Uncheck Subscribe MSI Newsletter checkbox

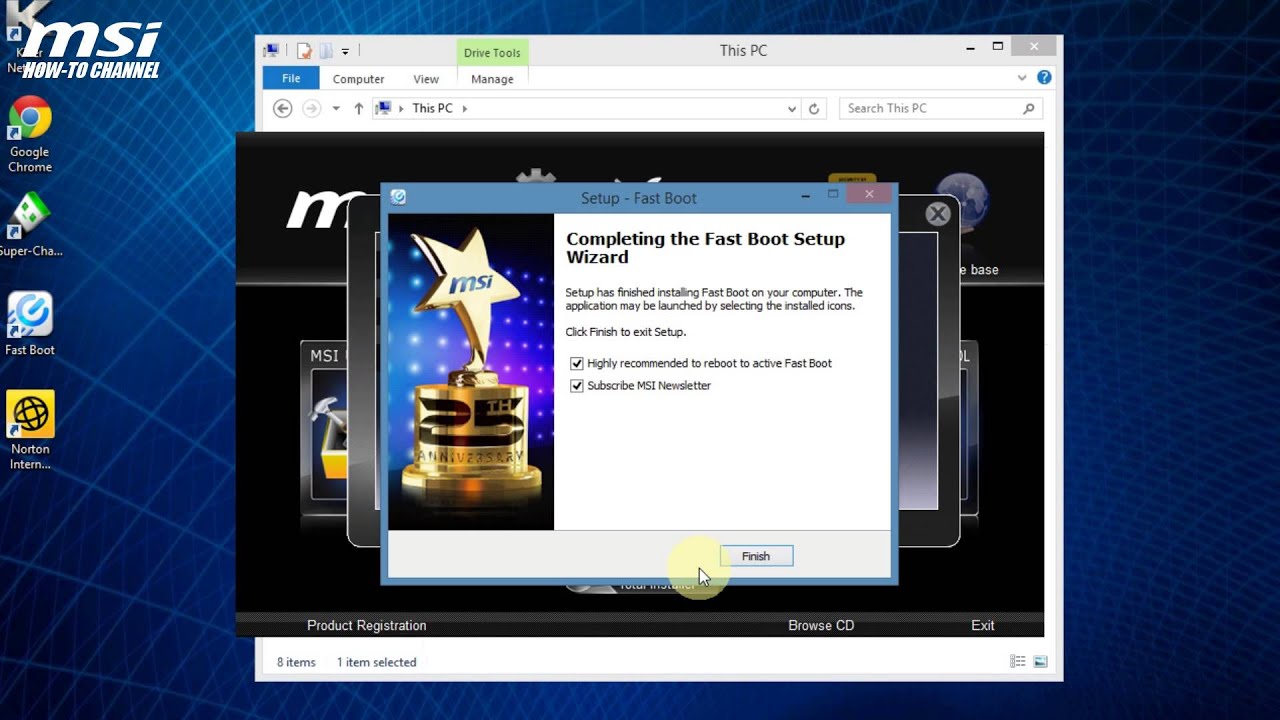click(576, 386)
